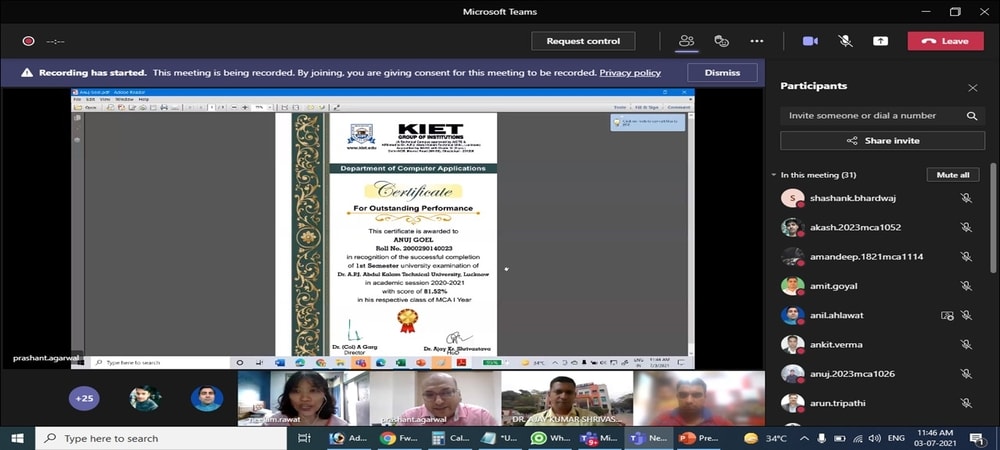Image resolution: width=1000 pixels, height=450 pixels.
Task: Select prashant.agarwal's video thumbnail
Action: coord(434,398)
